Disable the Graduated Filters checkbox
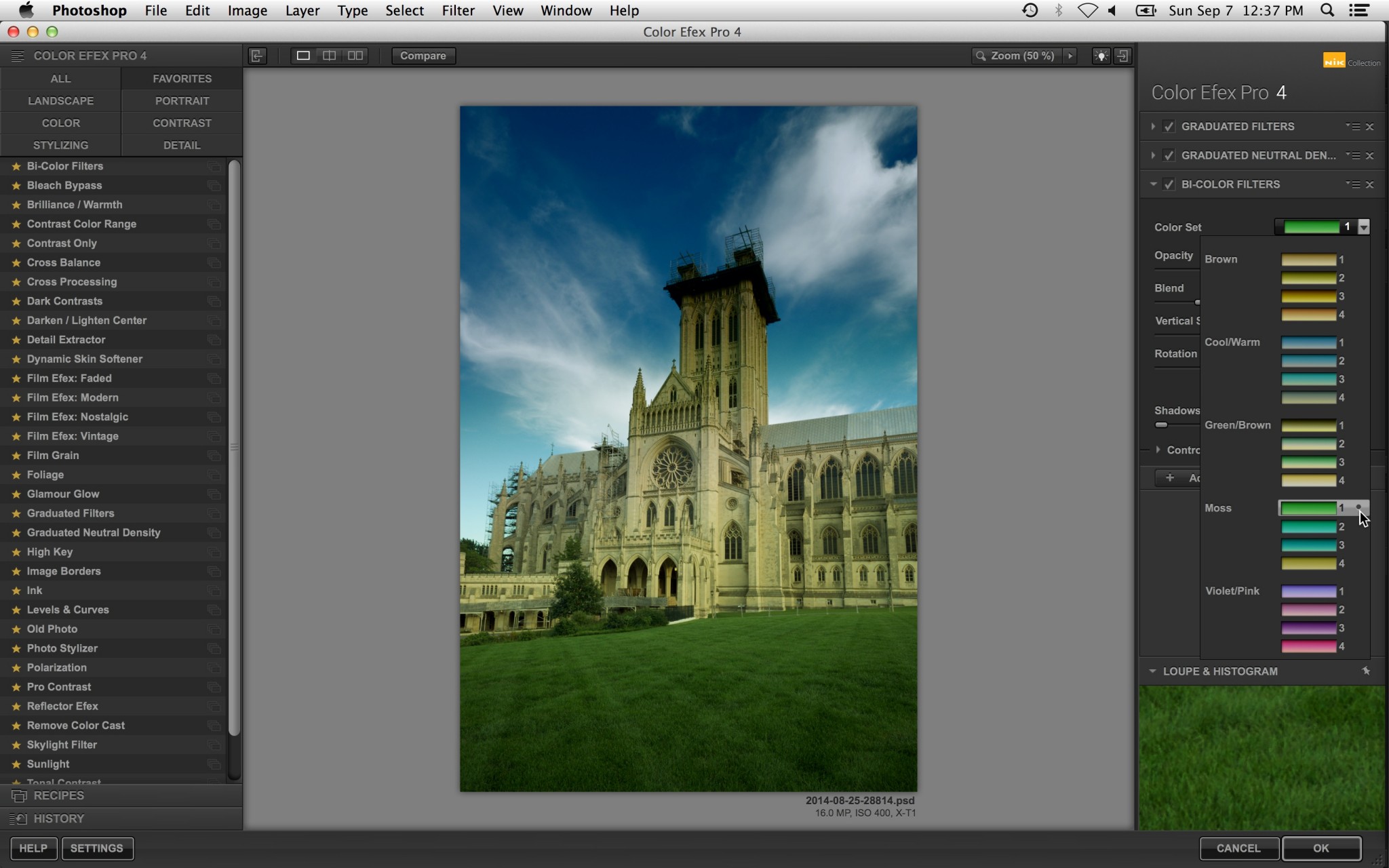Image resolution: width=1389 pixels, height=868 pixels. coord(1169,127)
